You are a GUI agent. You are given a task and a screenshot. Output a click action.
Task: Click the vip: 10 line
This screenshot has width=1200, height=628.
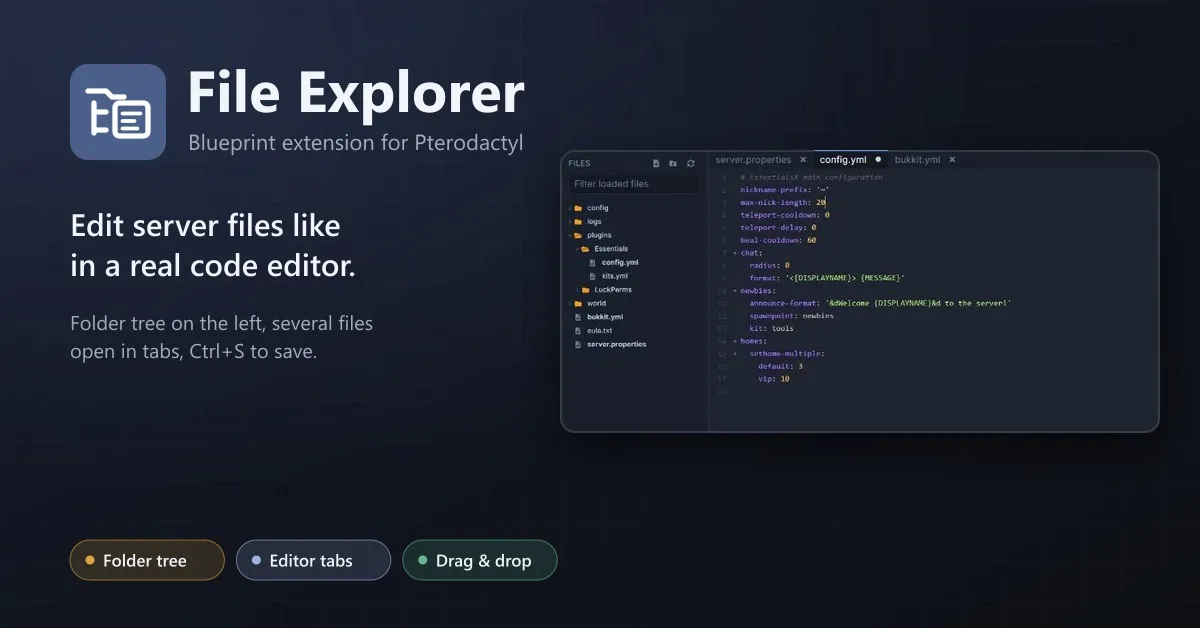(x=774, y=379)
